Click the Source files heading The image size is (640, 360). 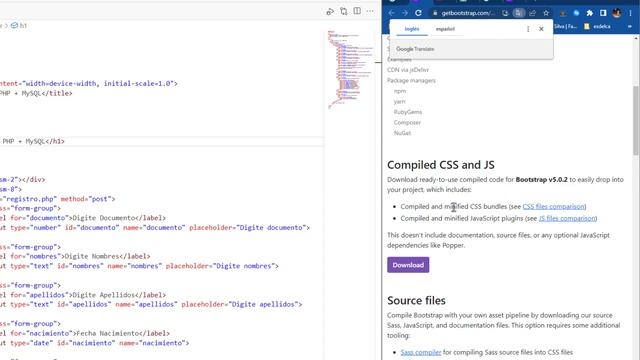tap(416, 300)
